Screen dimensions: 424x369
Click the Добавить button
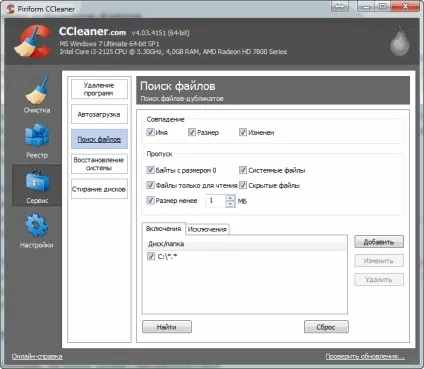379,242
